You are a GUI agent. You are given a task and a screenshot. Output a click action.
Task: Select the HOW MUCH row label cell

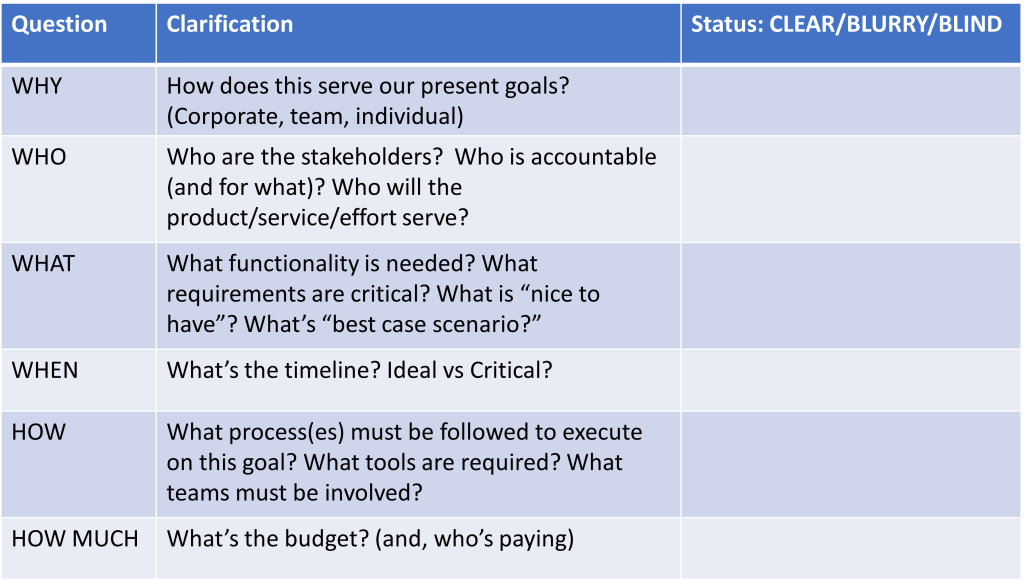(x=75, y=539)
